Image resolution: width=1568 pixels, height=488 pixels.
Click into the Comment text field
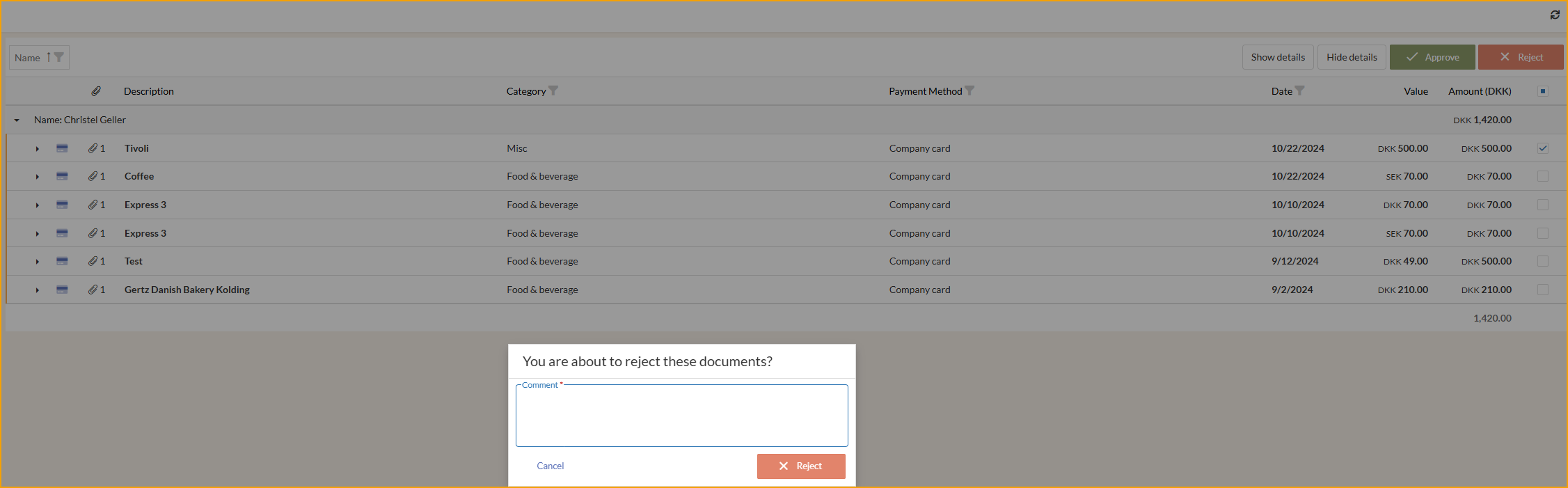pyautogui.click(x=681, y=416)
